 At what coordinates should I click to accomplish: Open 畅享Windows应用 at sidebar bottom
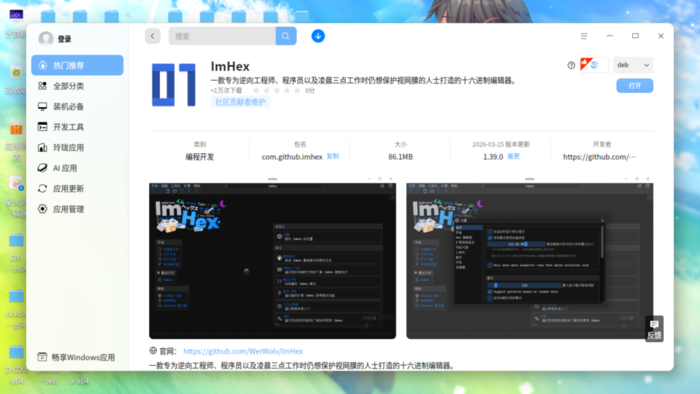click(x=76, y=357)
